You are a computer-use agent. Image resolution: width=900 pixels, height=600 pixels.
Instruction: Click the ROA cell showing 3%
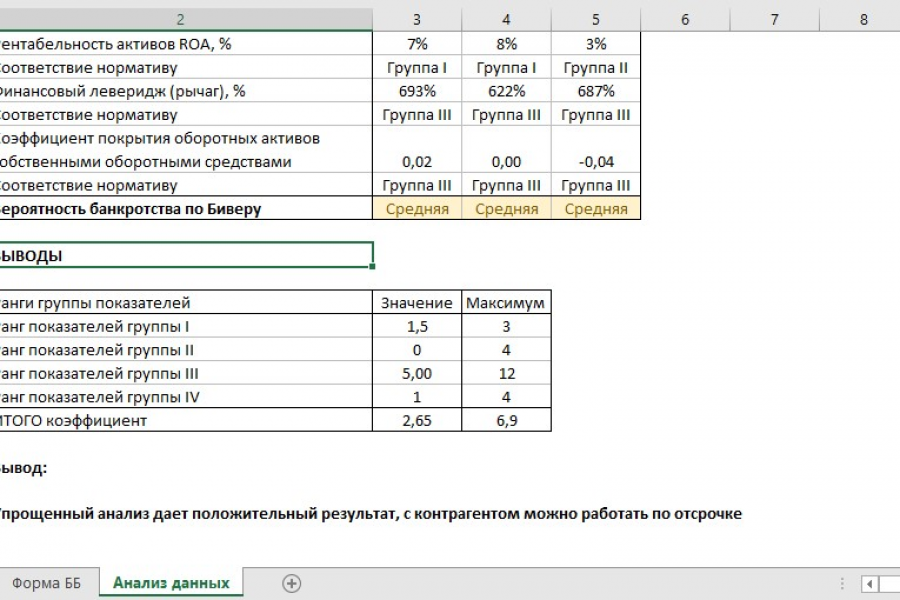coord(596,44)
